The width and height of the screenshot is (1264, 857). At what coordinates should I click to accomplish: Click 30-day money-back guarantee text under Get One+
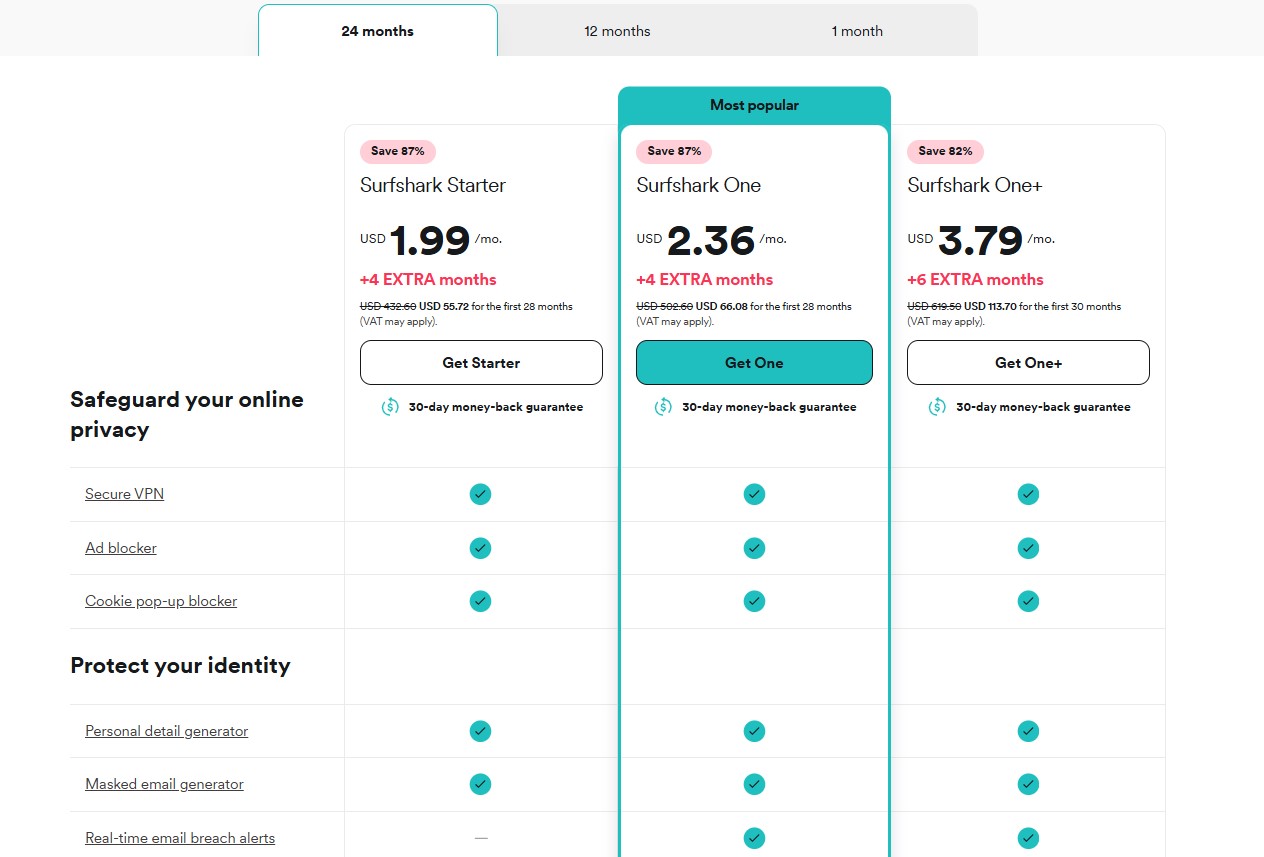point(1043,407)
